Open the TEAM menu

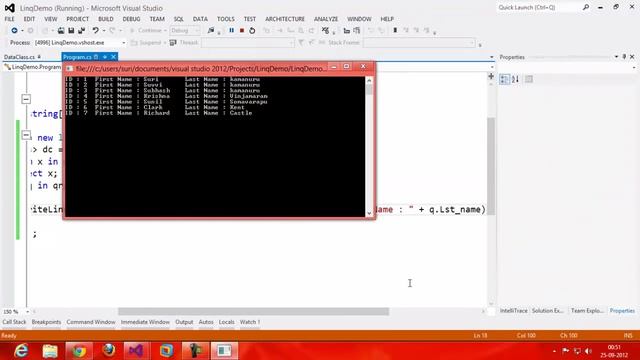[x=157, y=19]
